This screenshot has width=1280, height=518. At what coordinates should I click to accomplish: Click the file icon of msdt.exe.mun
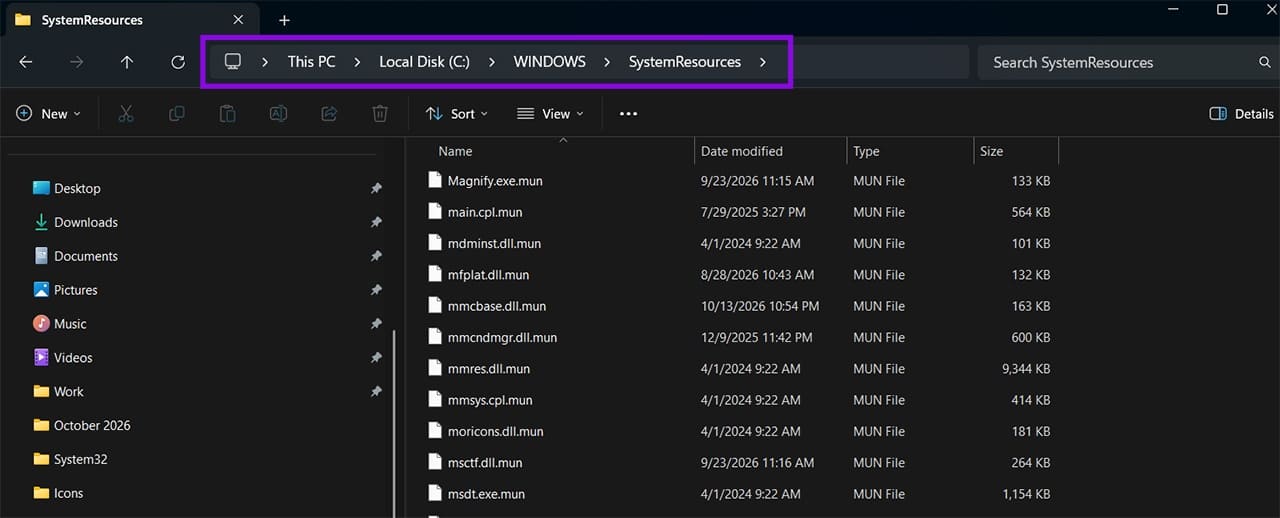point(434,493)
